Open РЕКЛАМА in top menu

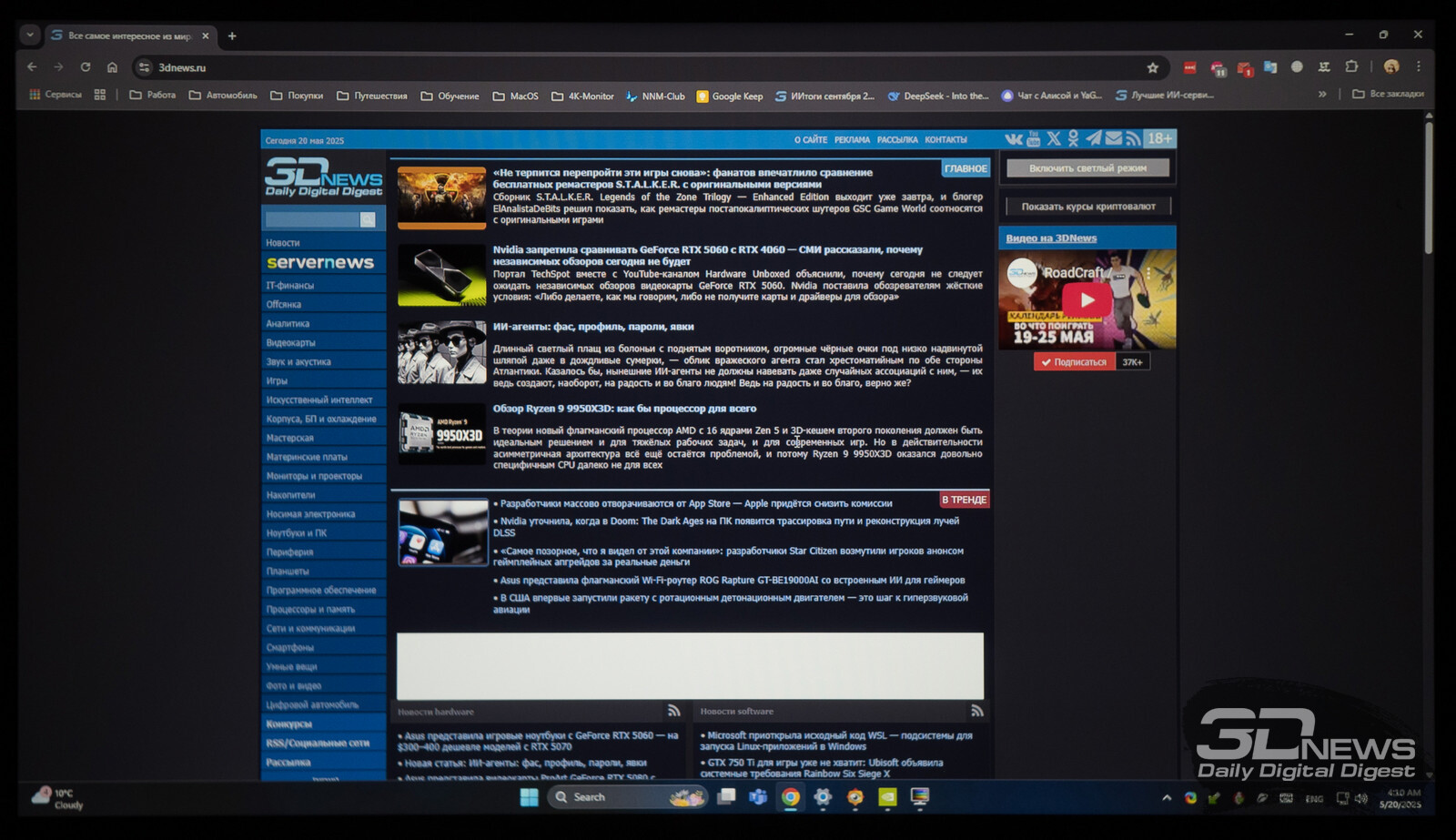(x=853, y=140)
